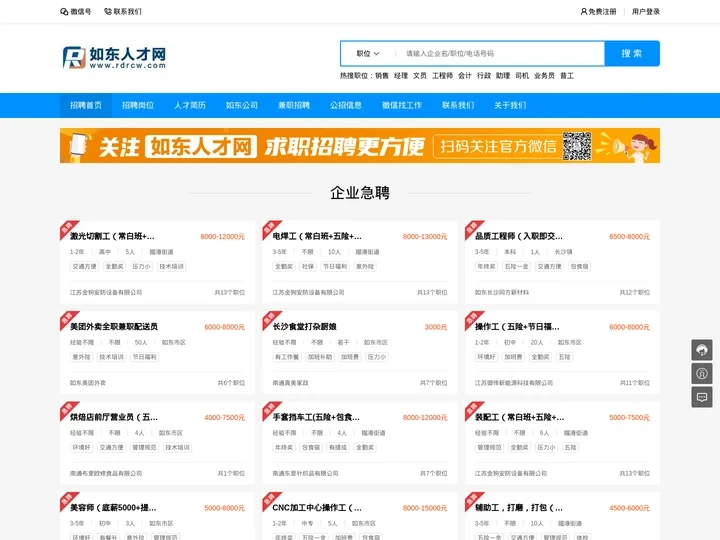Open job 烘焙店前厅营业员 listing

(113, 417)
